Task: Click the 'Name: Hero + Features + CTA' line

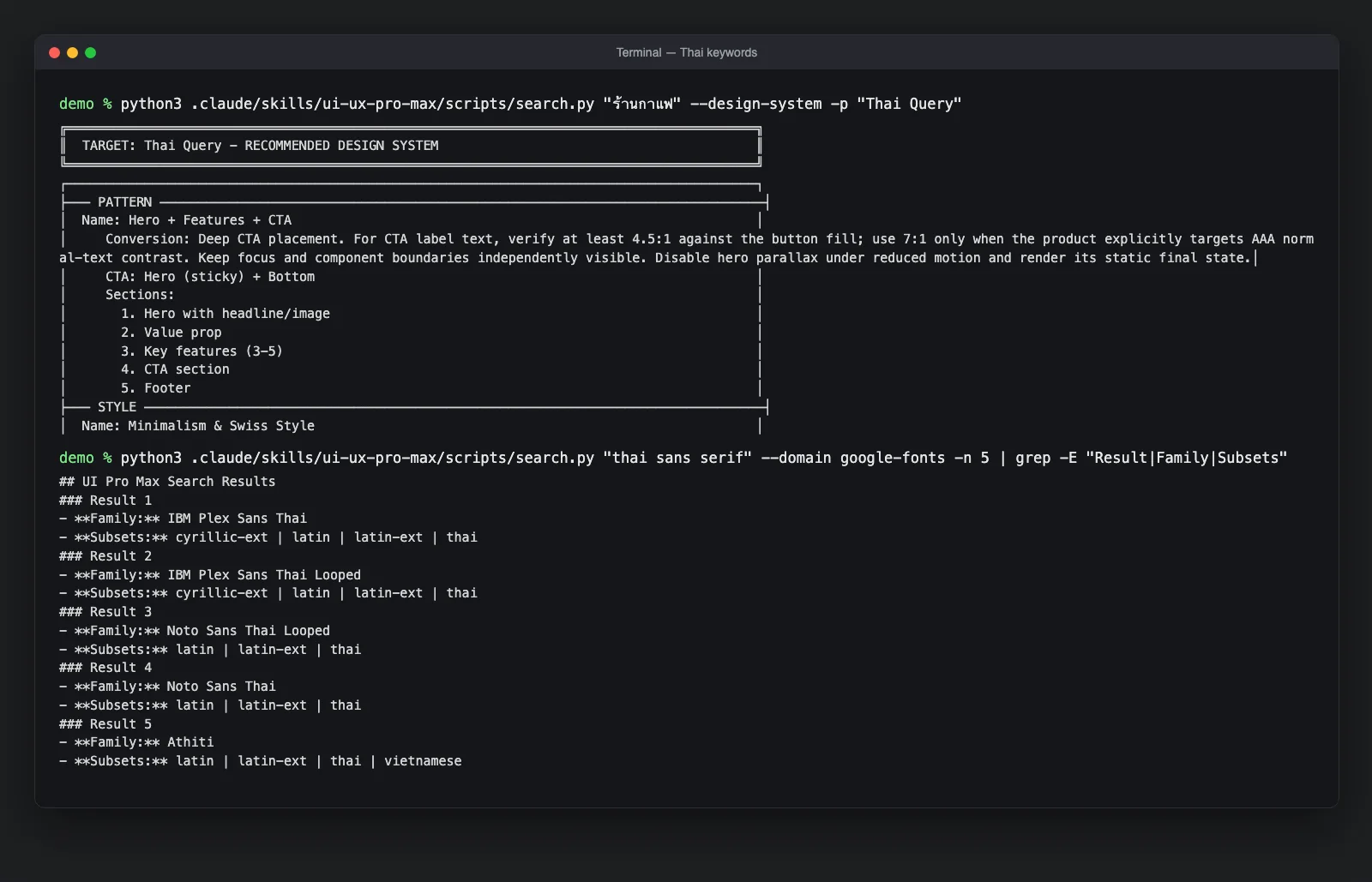Action: [186, 220]
